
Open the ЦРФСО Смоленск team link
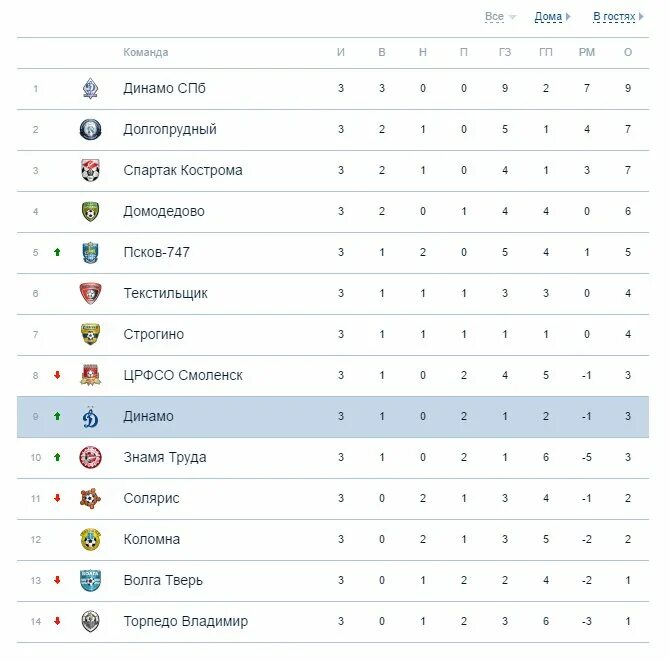pos(183,375)
